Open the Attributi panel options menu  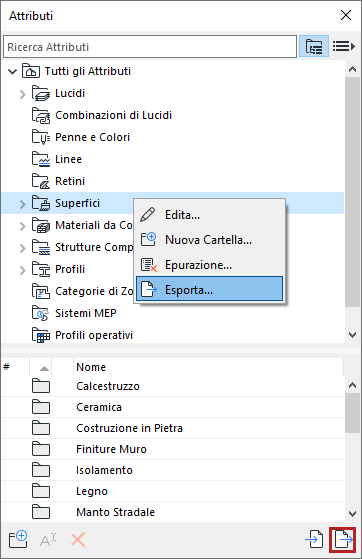[x=343, y=46]
